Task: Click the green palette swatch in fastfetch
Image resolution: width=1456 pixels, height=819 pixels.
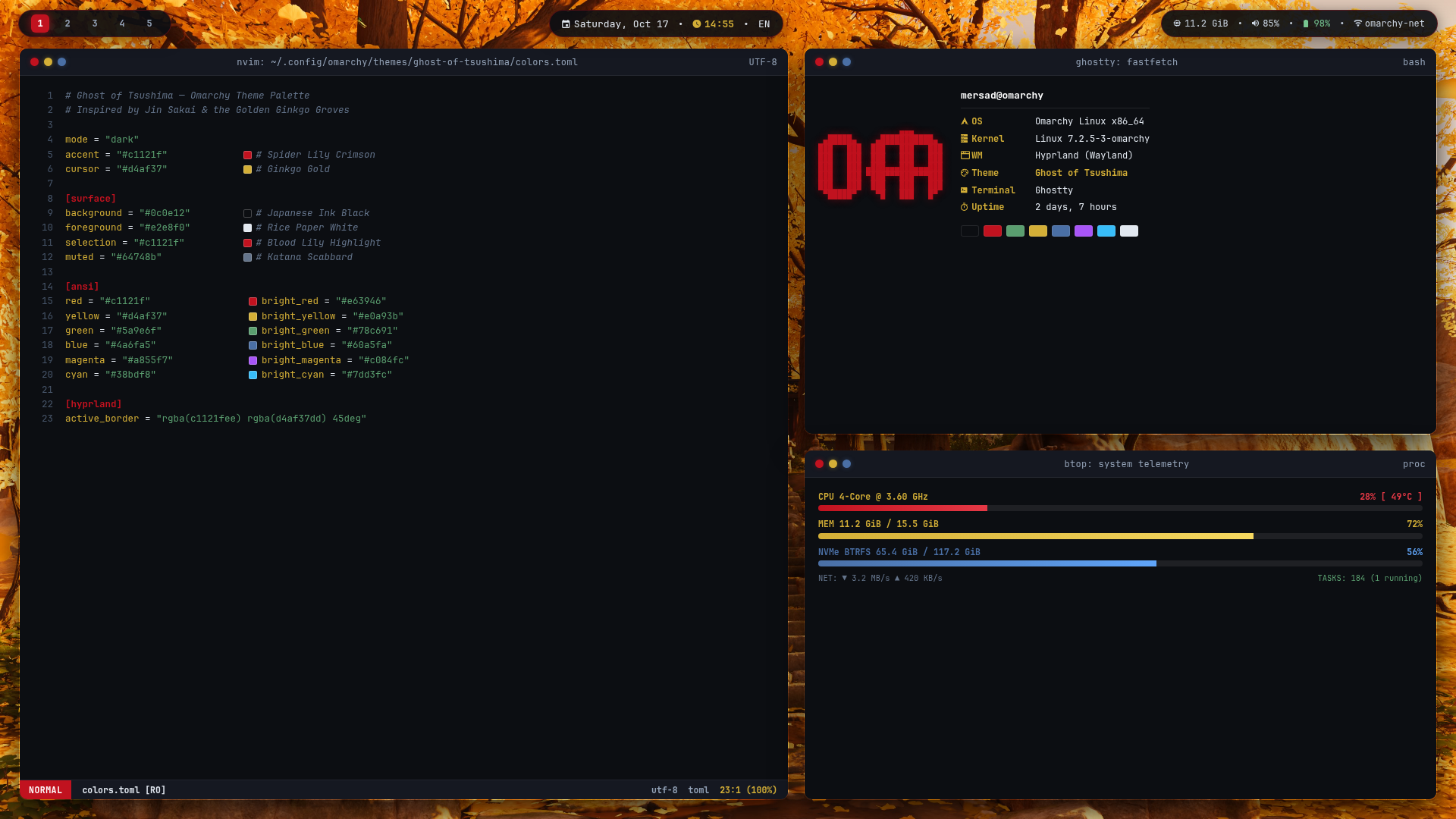Action: pyautogui.click(x=1015, y=231)
